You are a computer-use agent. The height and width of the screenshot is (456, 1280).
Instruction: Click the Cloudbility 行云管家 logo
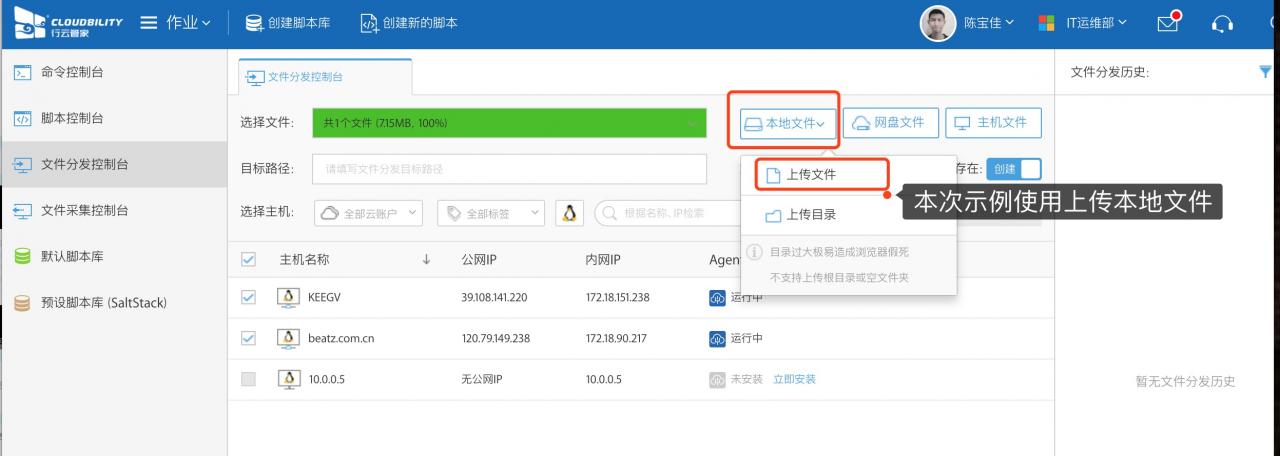pos(68,22)
